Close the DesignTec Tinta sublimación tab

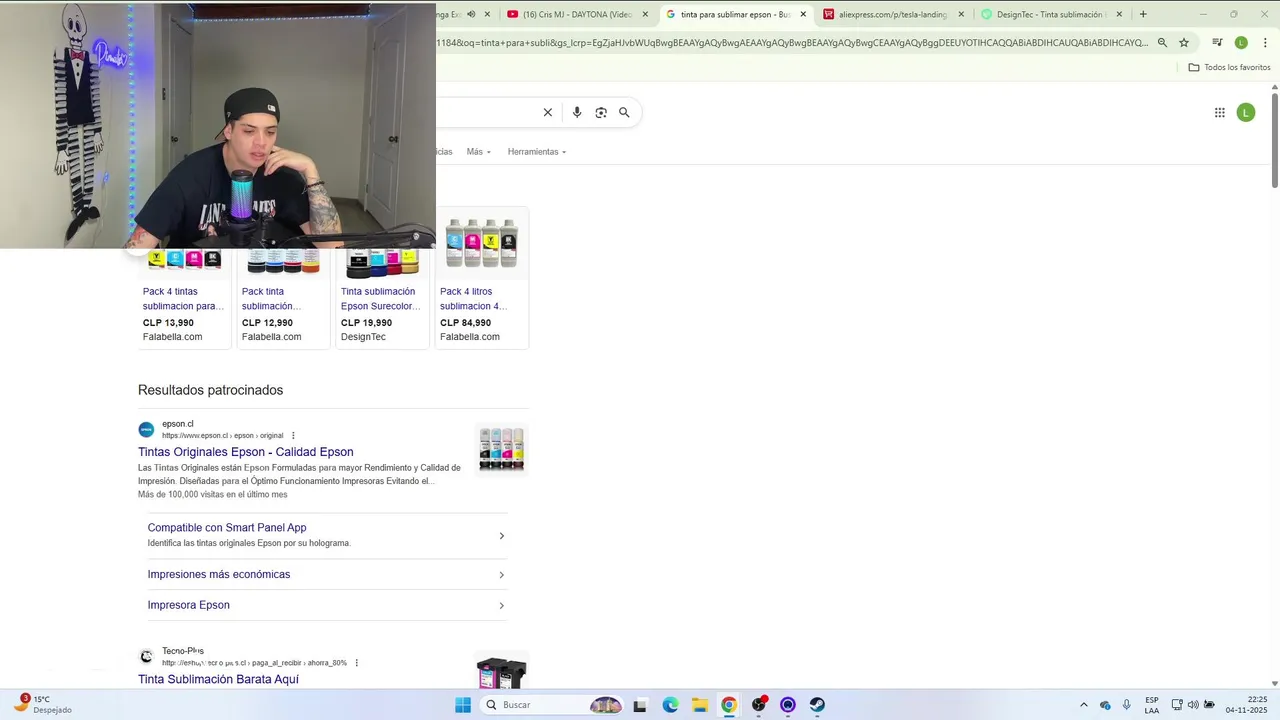[x=1119, y=14]
